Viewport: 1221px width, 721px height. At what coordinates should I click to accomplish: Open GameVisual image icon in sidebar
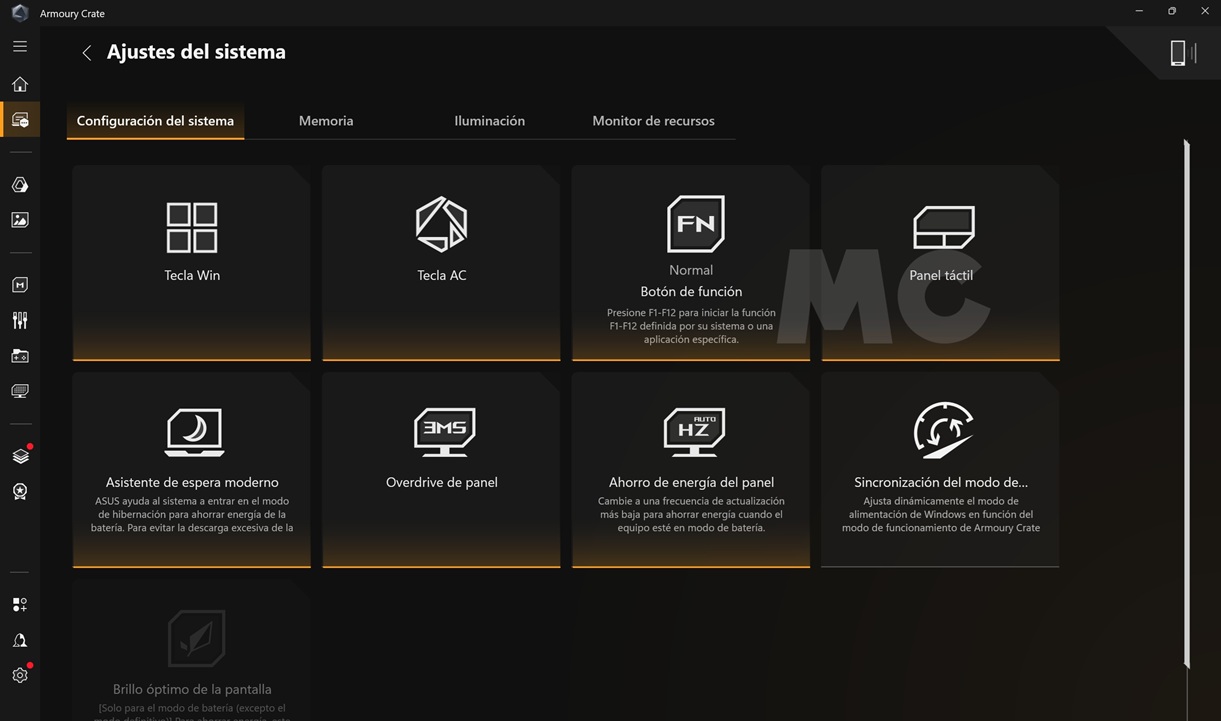(x=20, y=220)
